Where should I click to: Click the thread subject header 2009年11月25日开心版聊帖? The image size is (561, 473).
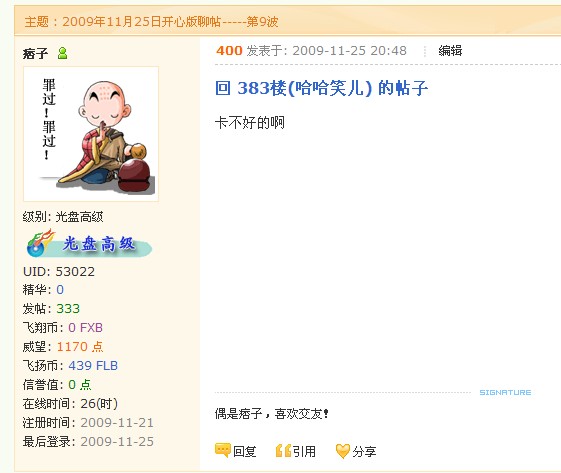[x=151, y=22]
